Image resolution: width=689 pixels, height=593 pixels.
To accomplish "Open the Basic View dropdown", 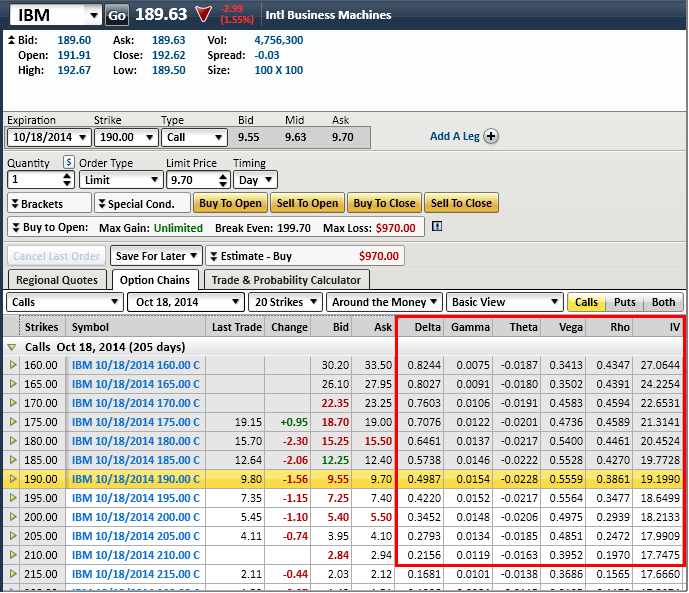I will click(504, 302).
